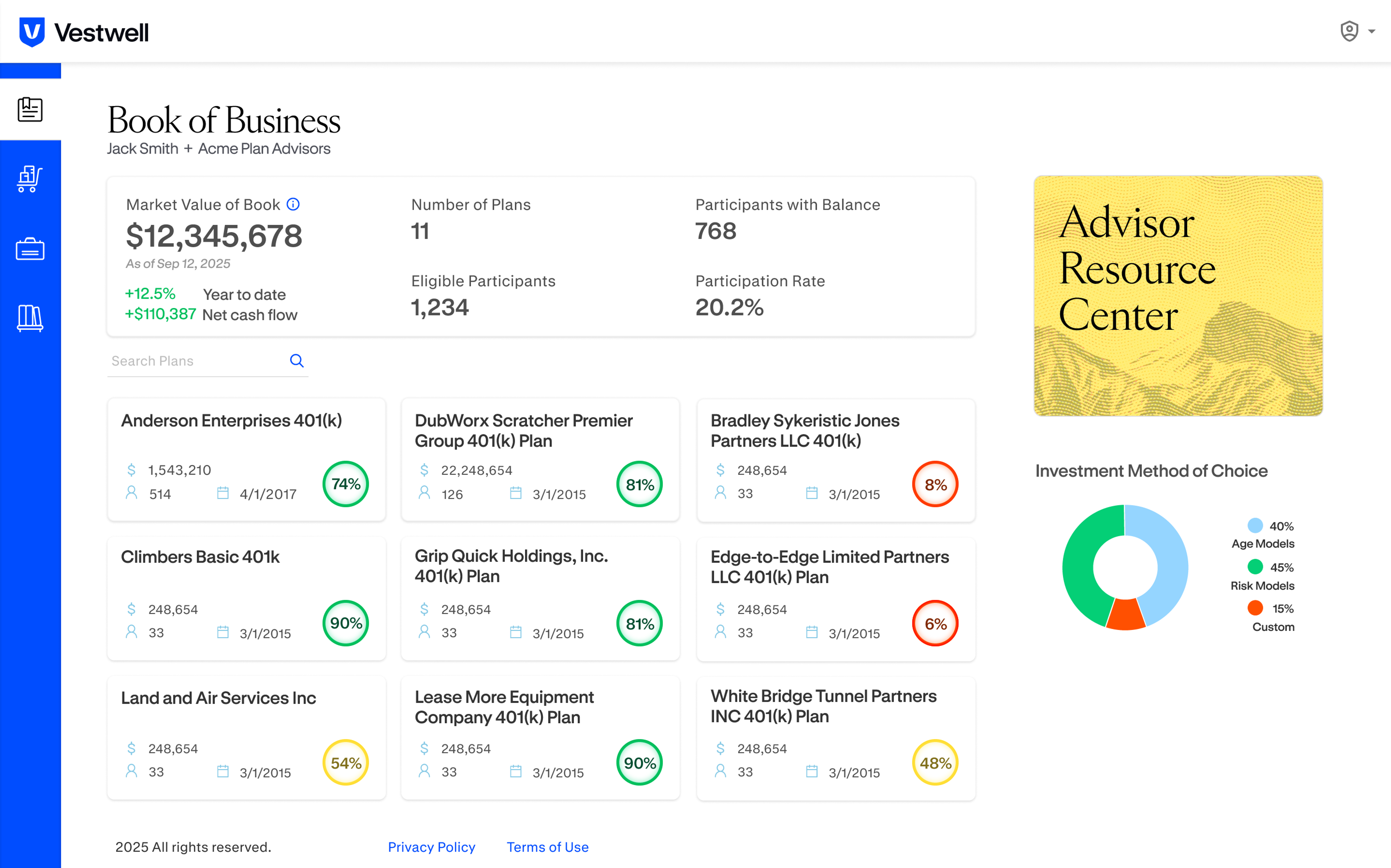
Task: Click the blue Age Models legend swatch
Action: [x=1255, y=525]
